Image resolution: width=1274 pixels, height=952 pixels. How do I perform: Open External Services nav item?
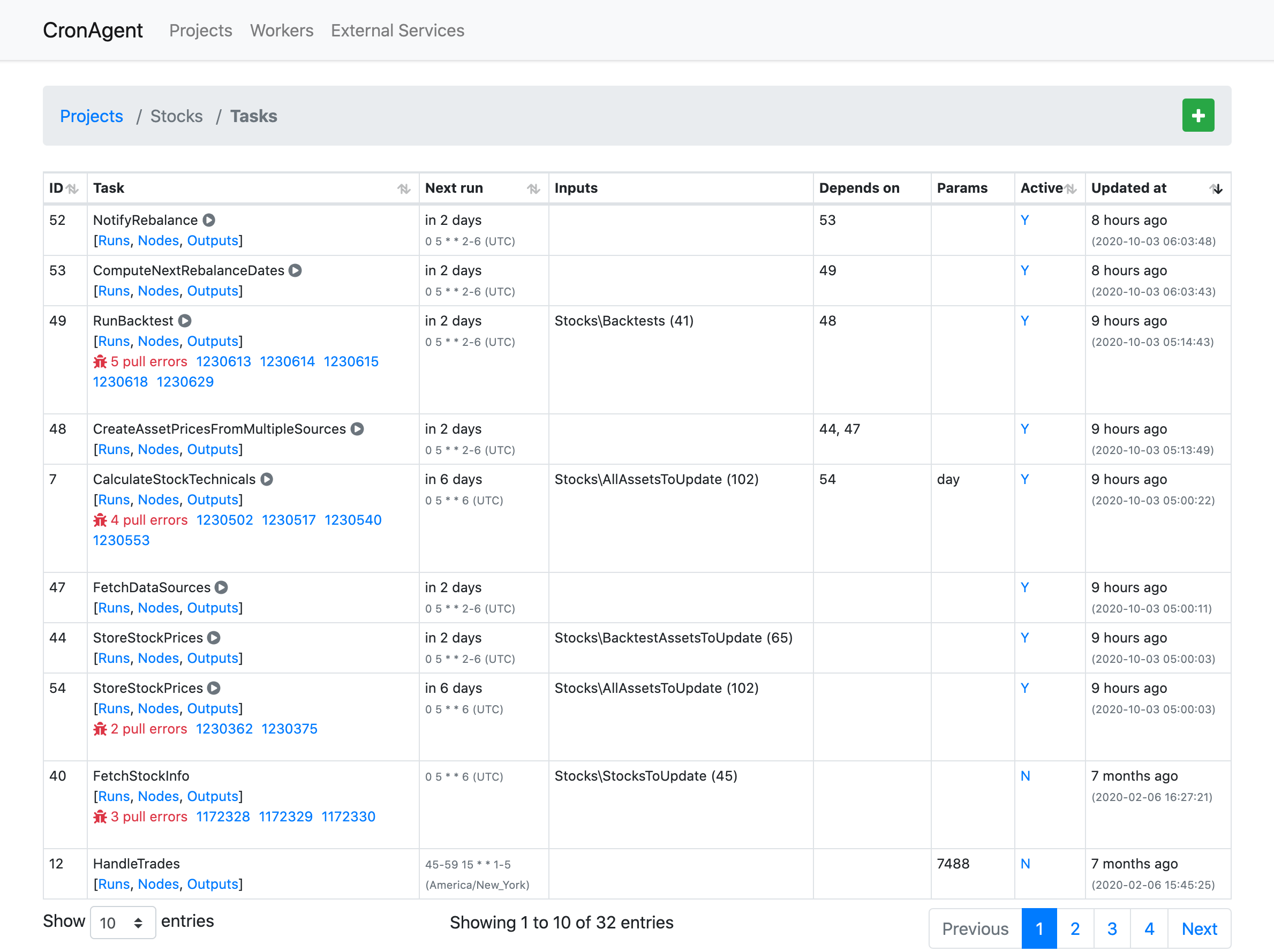(x=397, y=31)
